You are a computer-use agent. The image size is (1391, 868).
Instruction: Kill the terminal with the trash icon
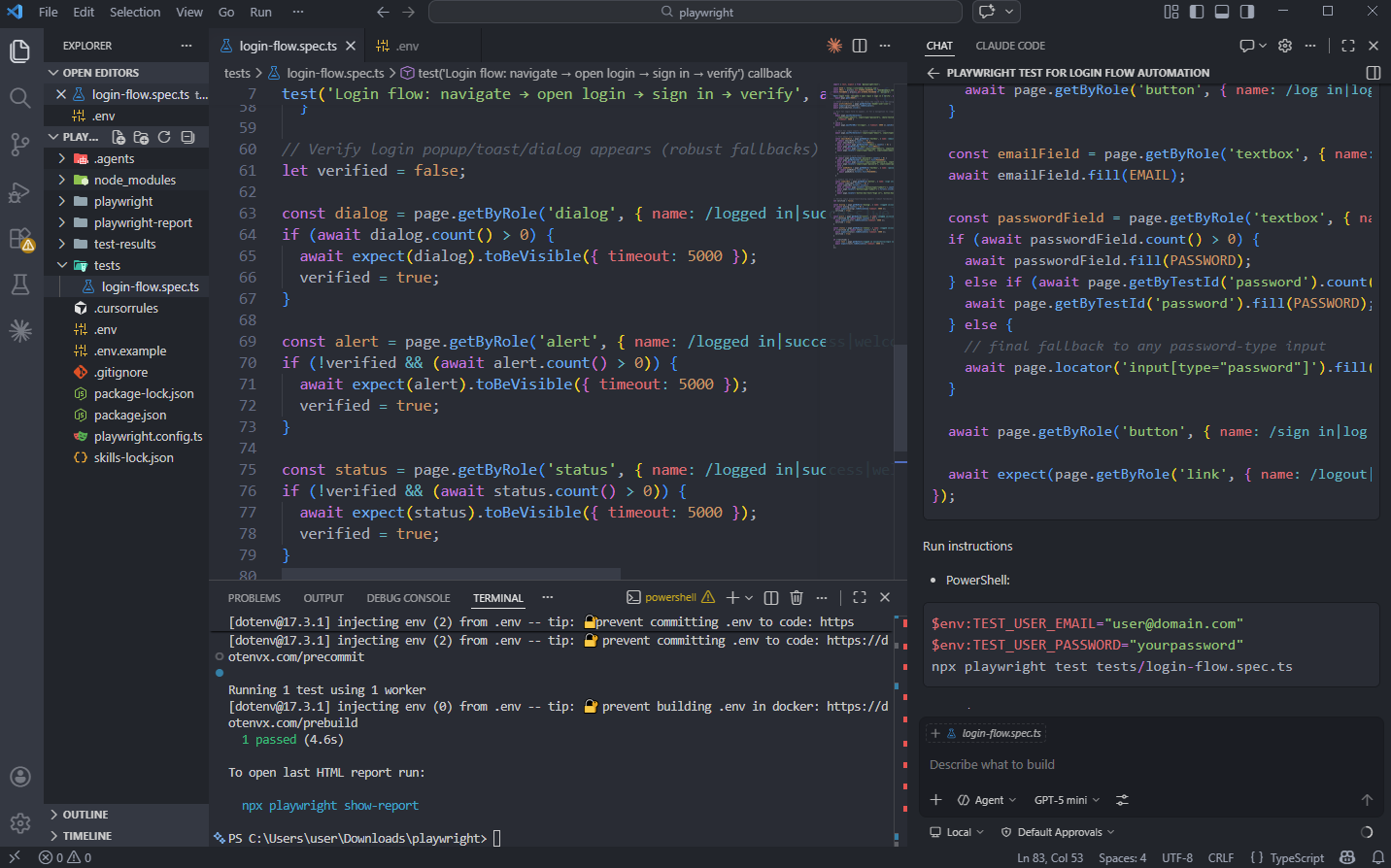(797, 597)
